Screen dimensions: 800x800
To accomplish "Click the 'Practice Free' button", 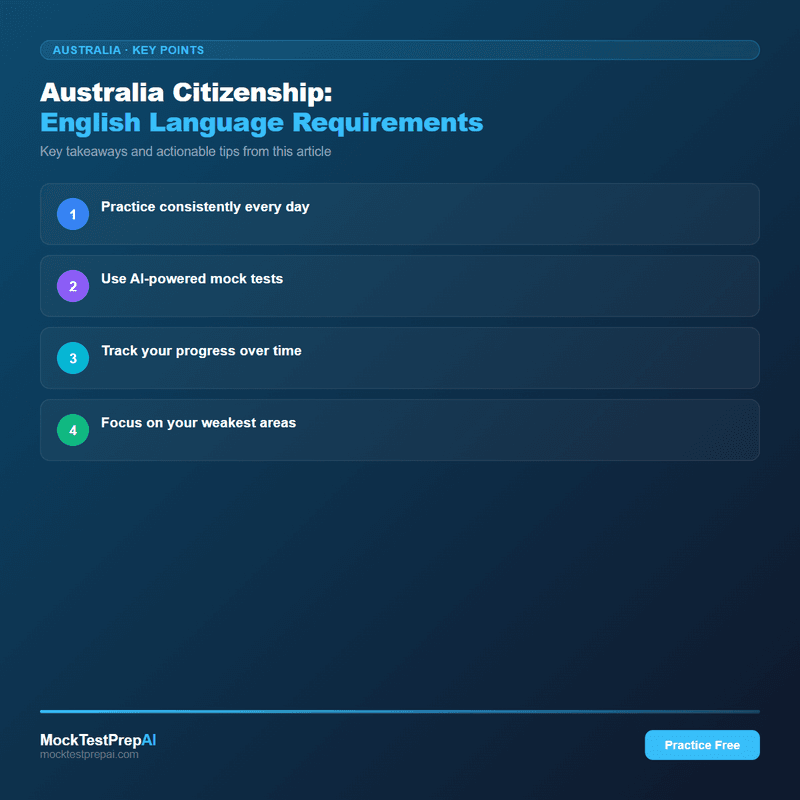I will coord(702,745).
